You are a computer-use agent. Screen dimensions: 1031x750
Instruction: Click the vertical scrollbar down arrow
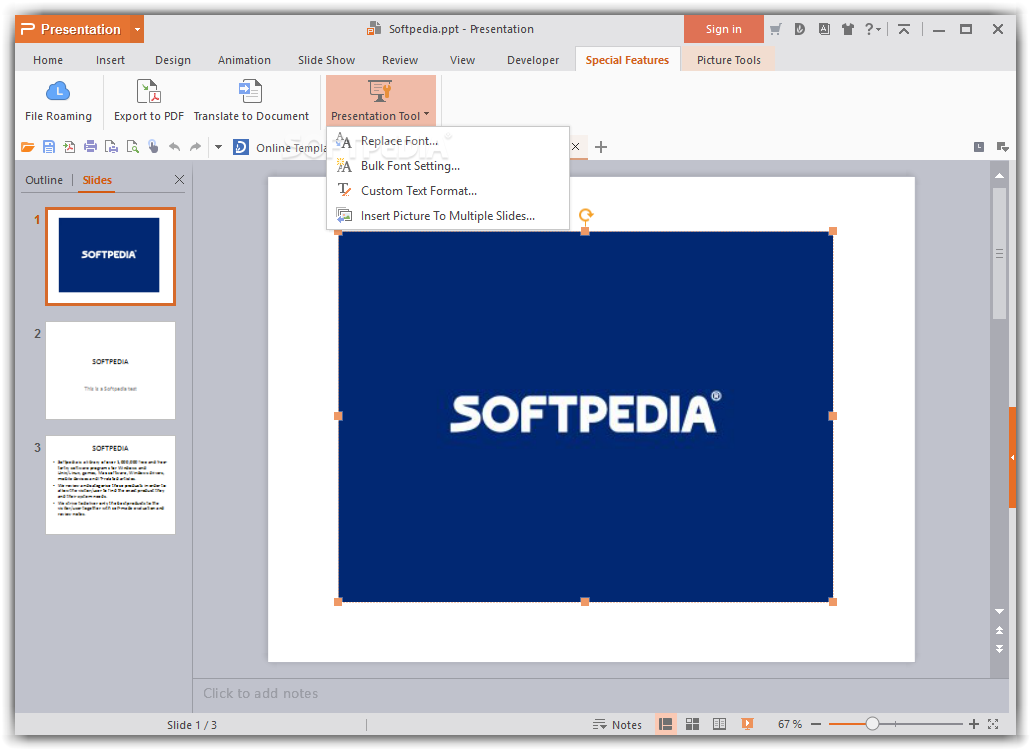999,611
